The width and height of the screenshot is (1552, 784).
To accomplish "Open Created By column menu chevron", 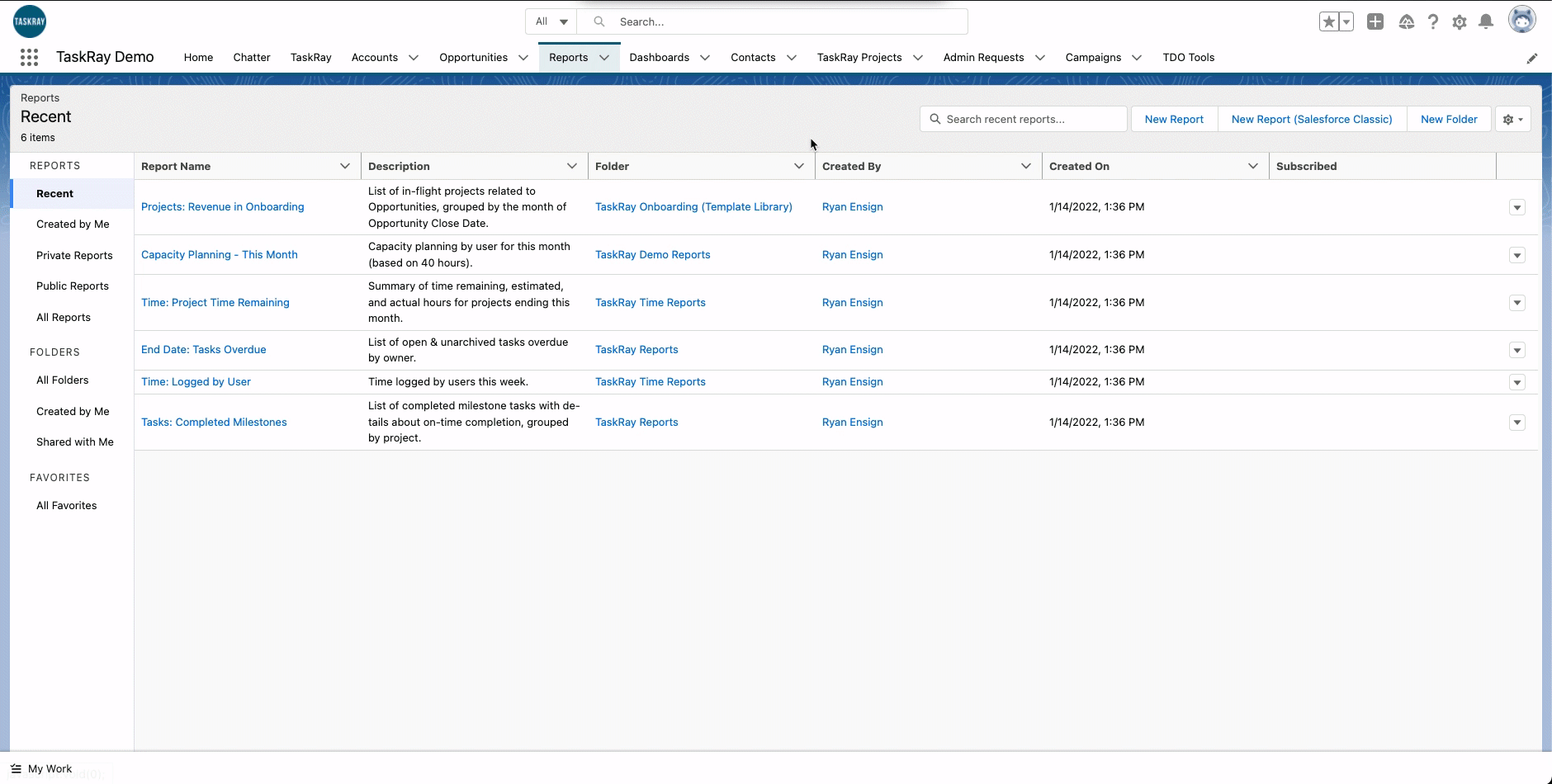I will click(1026, 166).
